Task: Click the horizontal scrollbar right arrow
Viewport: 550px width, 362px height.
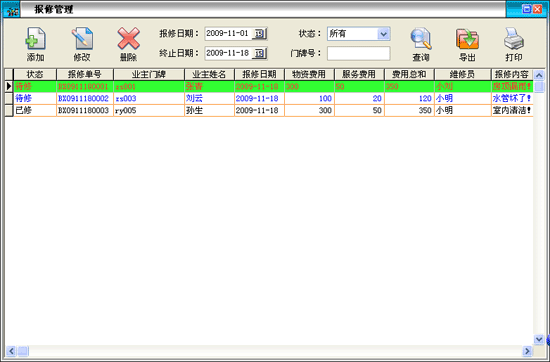Action: (527, 351)
